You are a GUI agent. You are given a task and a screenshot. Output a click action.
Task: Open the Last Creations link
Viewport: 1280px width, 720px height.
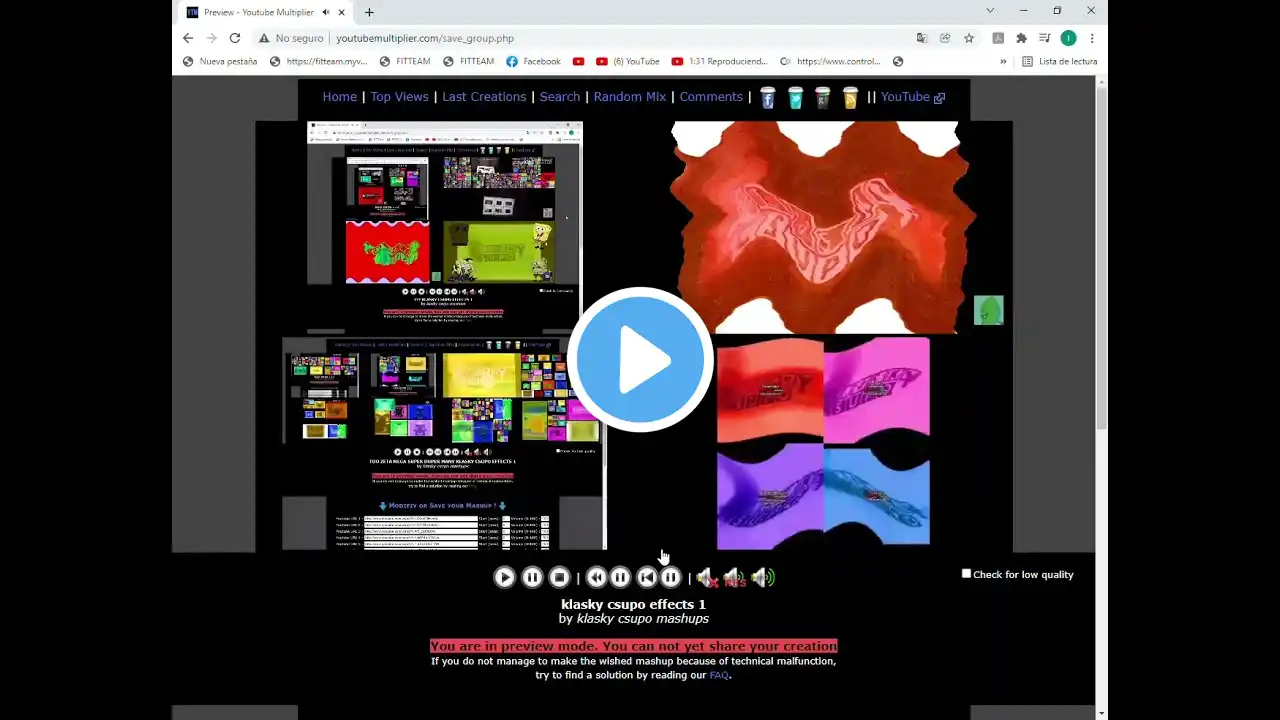pos(484,97)
